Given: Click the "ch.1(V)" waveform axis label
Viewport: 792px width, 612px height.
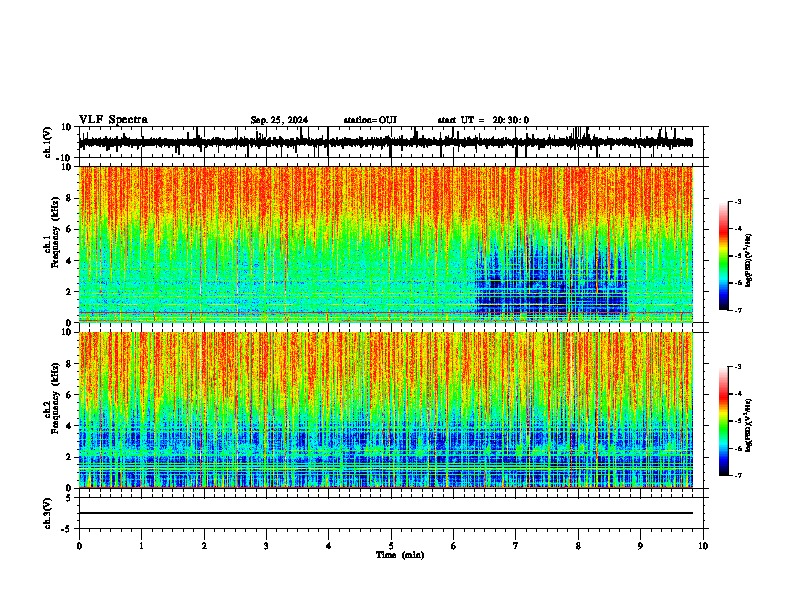Looking at the screenshot, I should click(x=48, y=142).
